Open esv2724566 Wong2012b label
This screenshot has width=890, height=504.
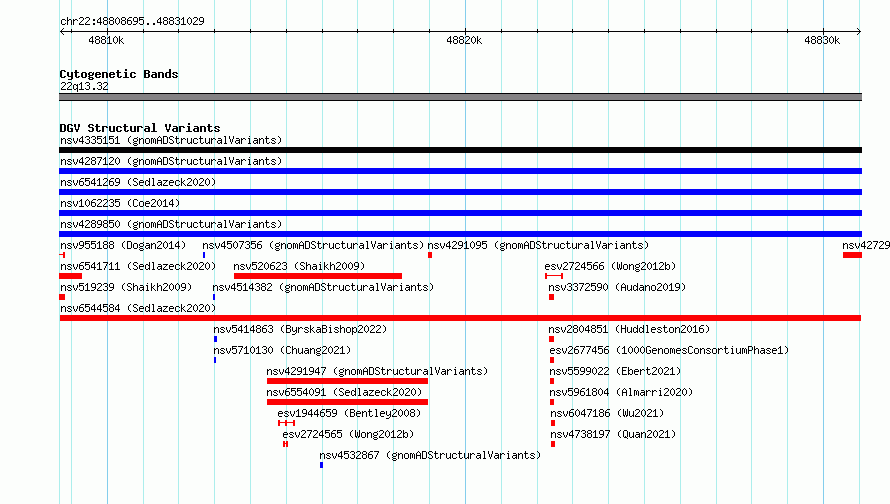[610, 266]
